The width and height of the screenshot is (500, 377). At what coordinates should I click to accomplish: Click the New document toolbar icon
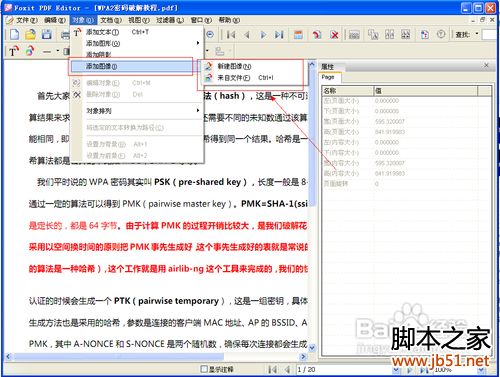point(14,35)
